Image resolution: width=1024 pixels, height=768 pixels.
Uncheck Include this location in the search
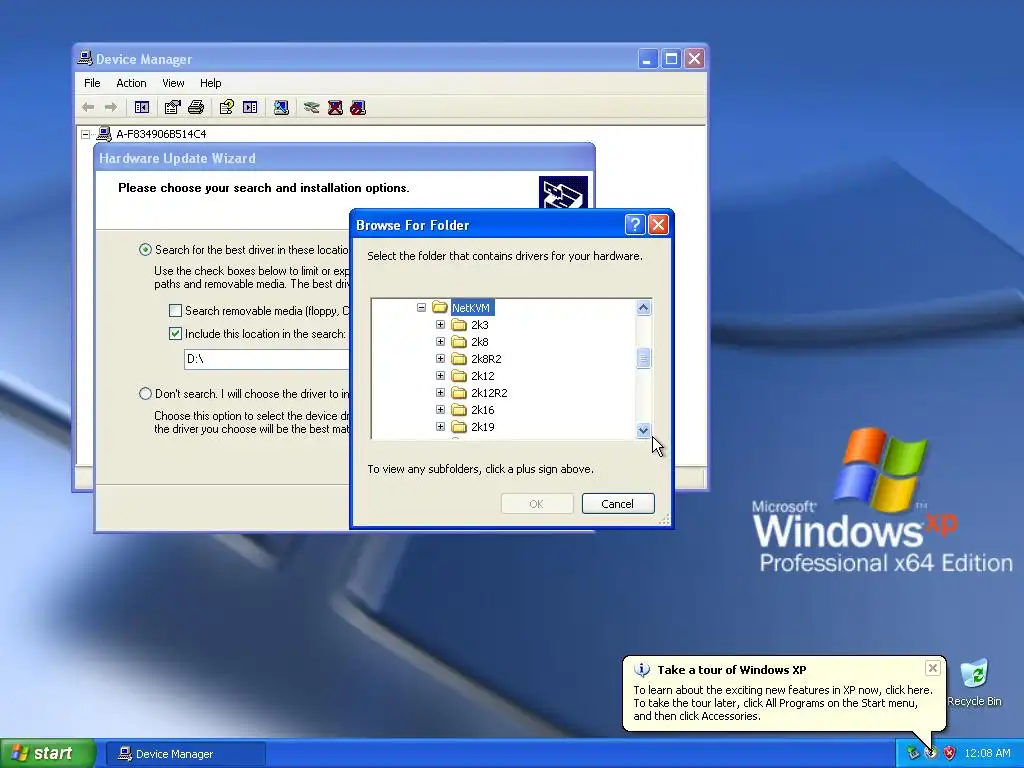pyautogui.click(x=175, y=334)
